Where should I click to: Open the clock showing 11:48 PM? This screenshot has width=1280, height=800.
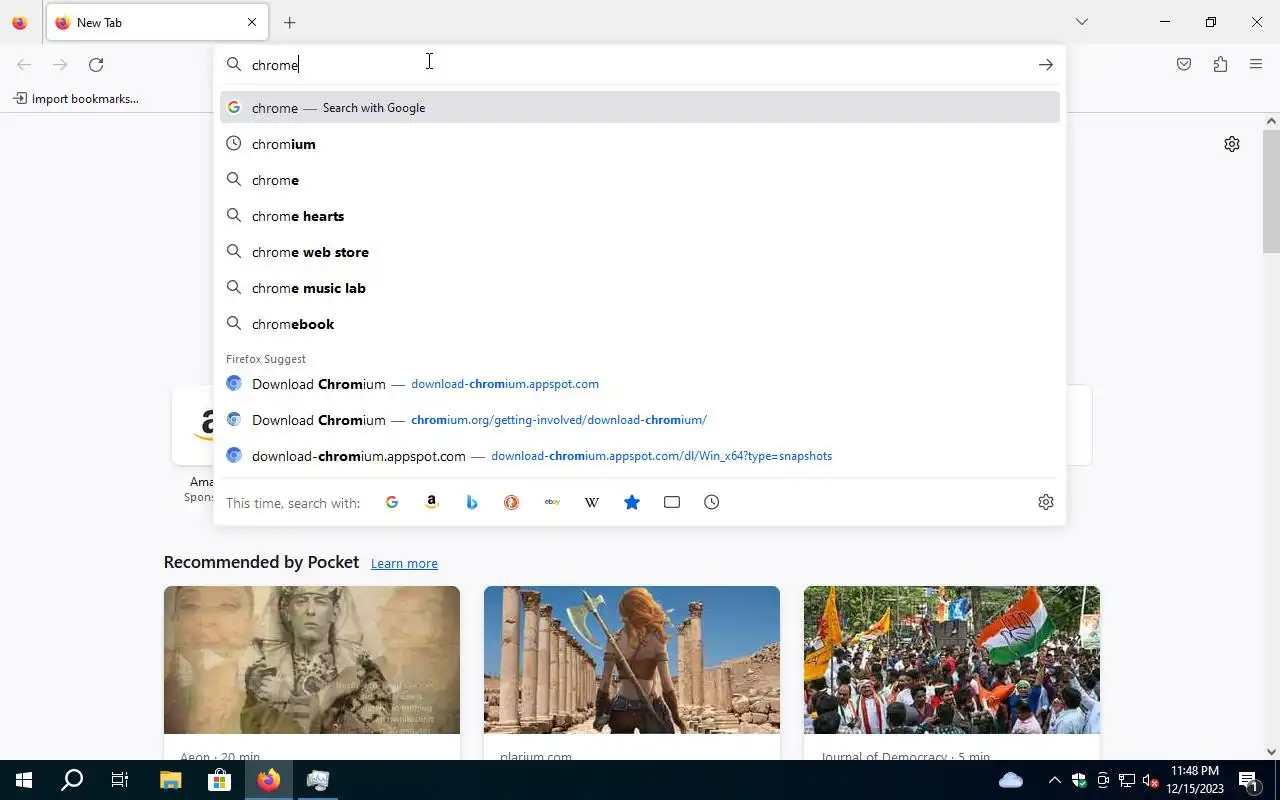coord(1195,780)
